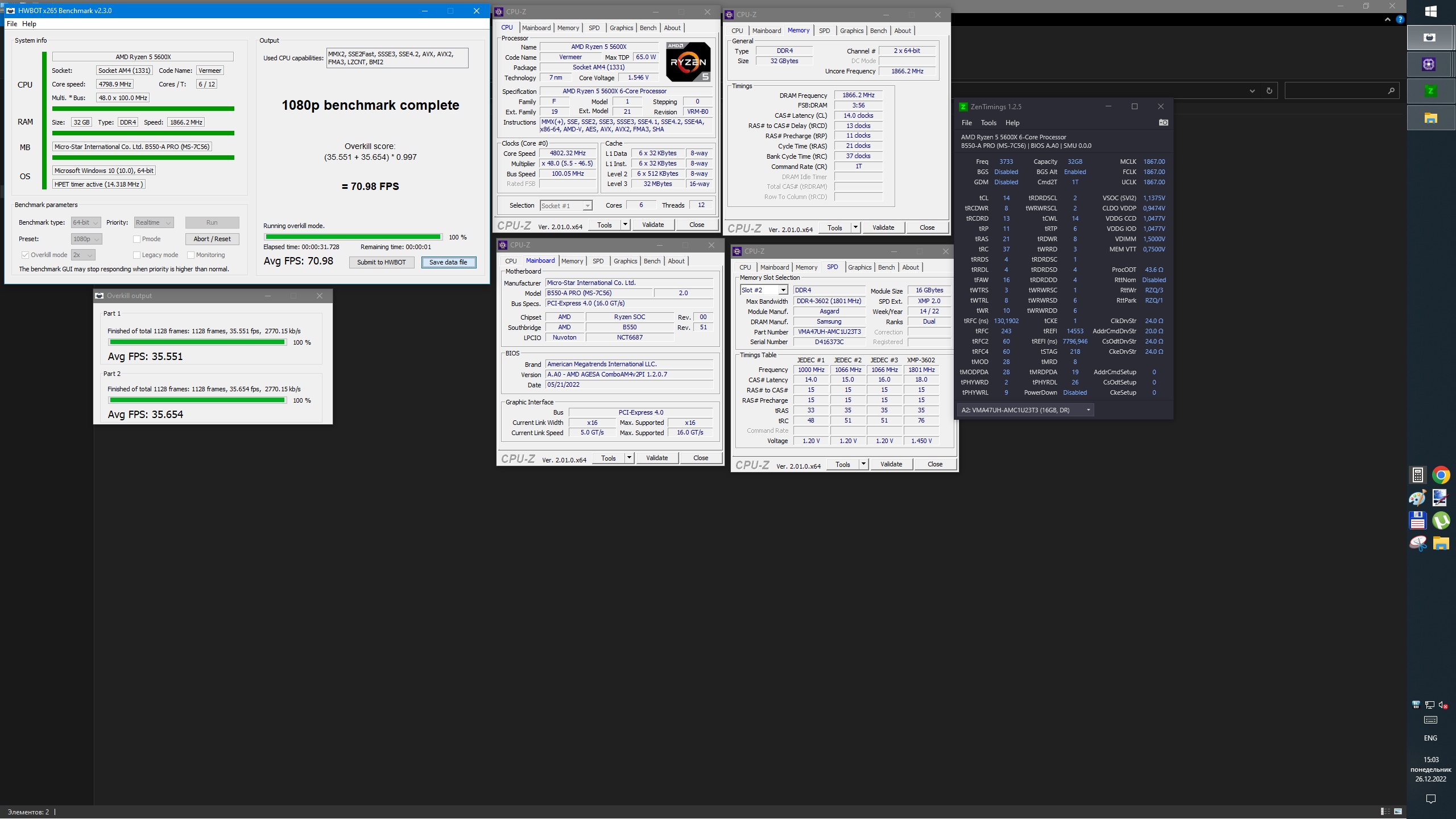Viewport: 1456px width, 819px height.
Task: Expand Explorer address bar history chevron
Action: pos(1252,90)
